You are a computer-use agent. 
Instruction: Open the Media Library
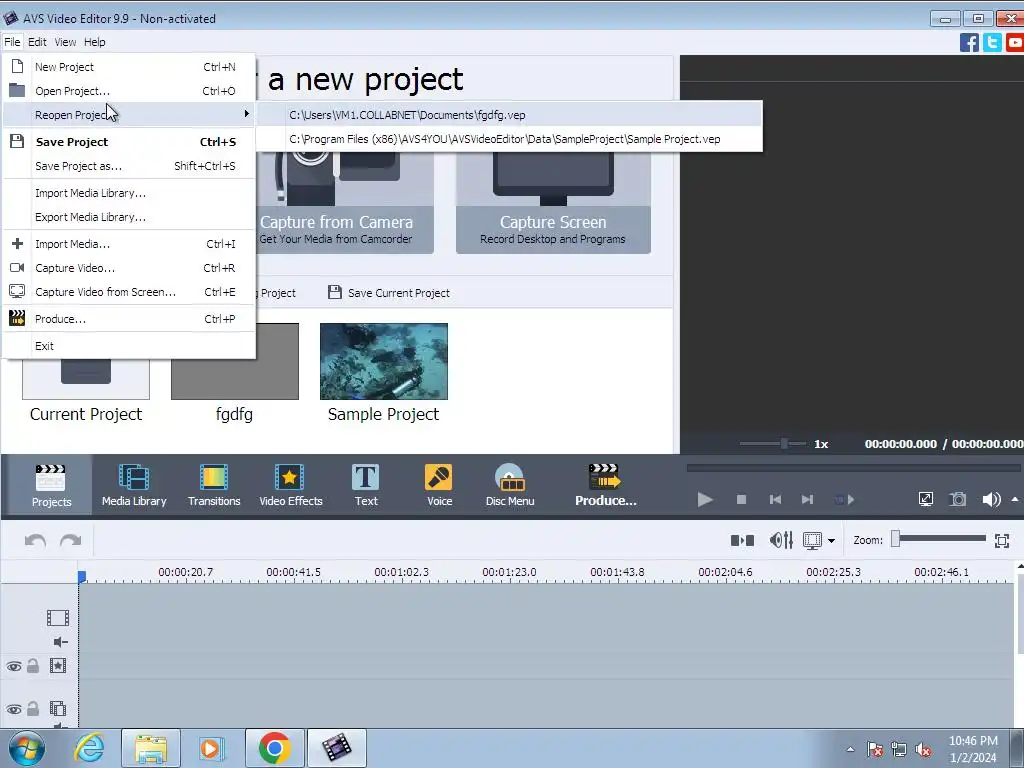[134, 485]
